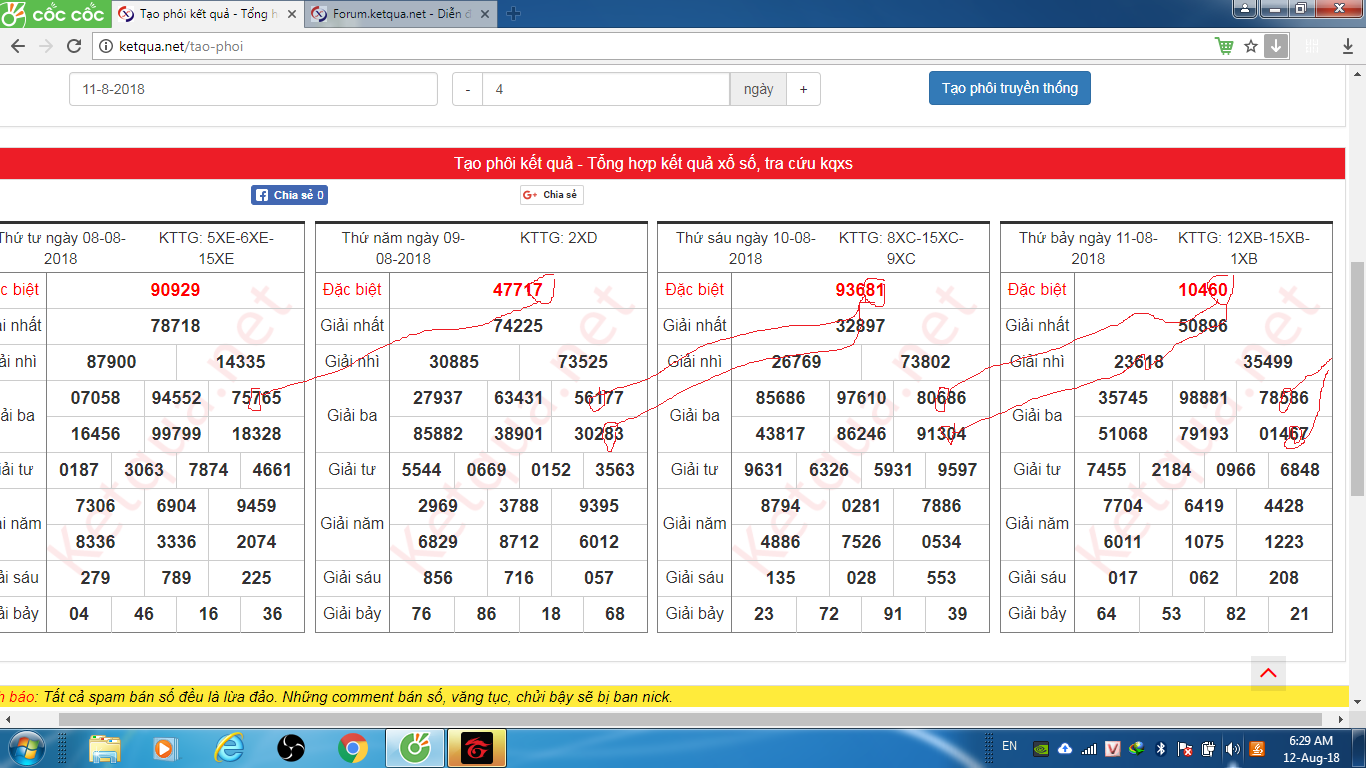
Task: Close the Tạo phôi kết quả tab
Action: click(x=291, y=14)
